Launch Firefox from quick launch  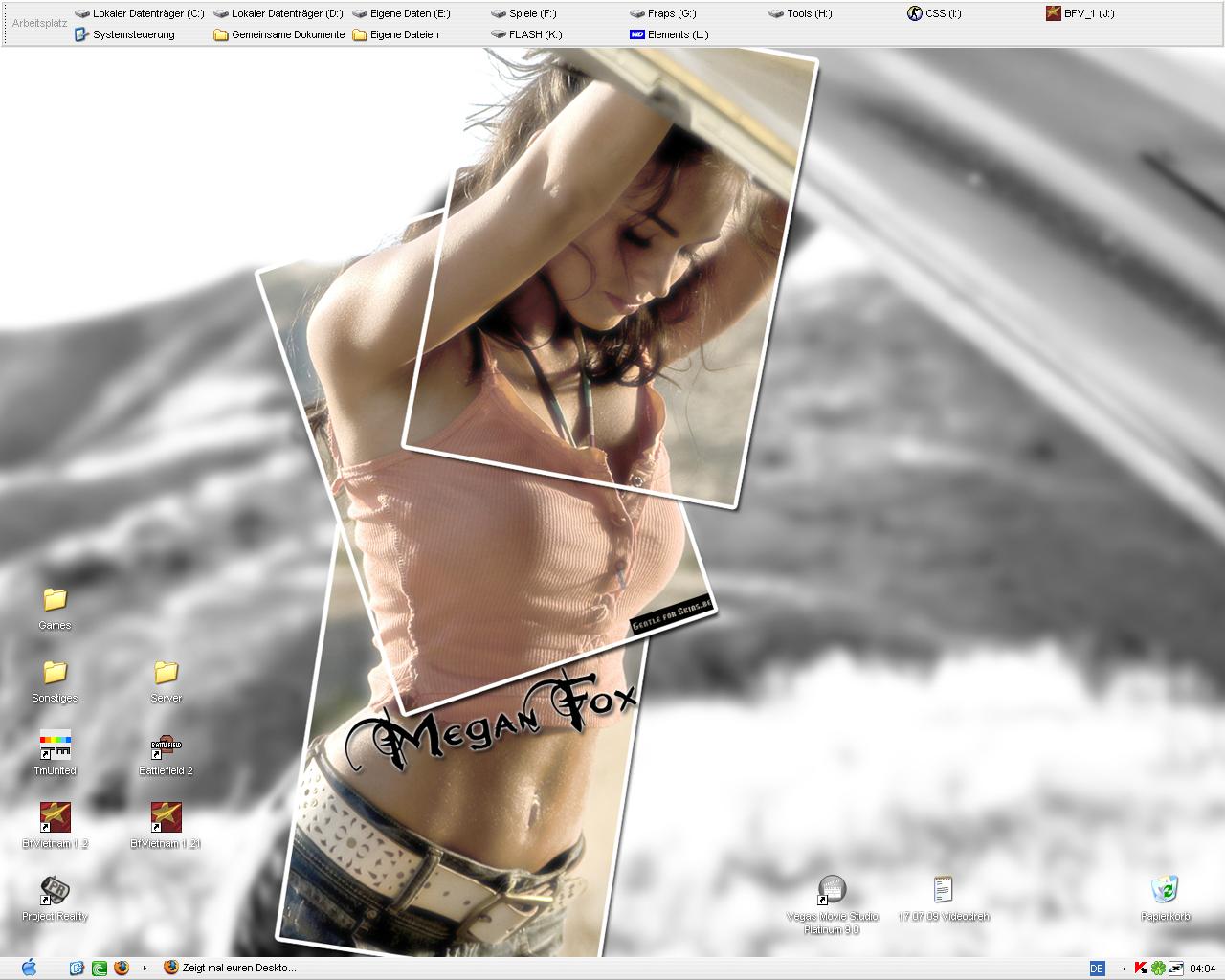pos(121,968)
